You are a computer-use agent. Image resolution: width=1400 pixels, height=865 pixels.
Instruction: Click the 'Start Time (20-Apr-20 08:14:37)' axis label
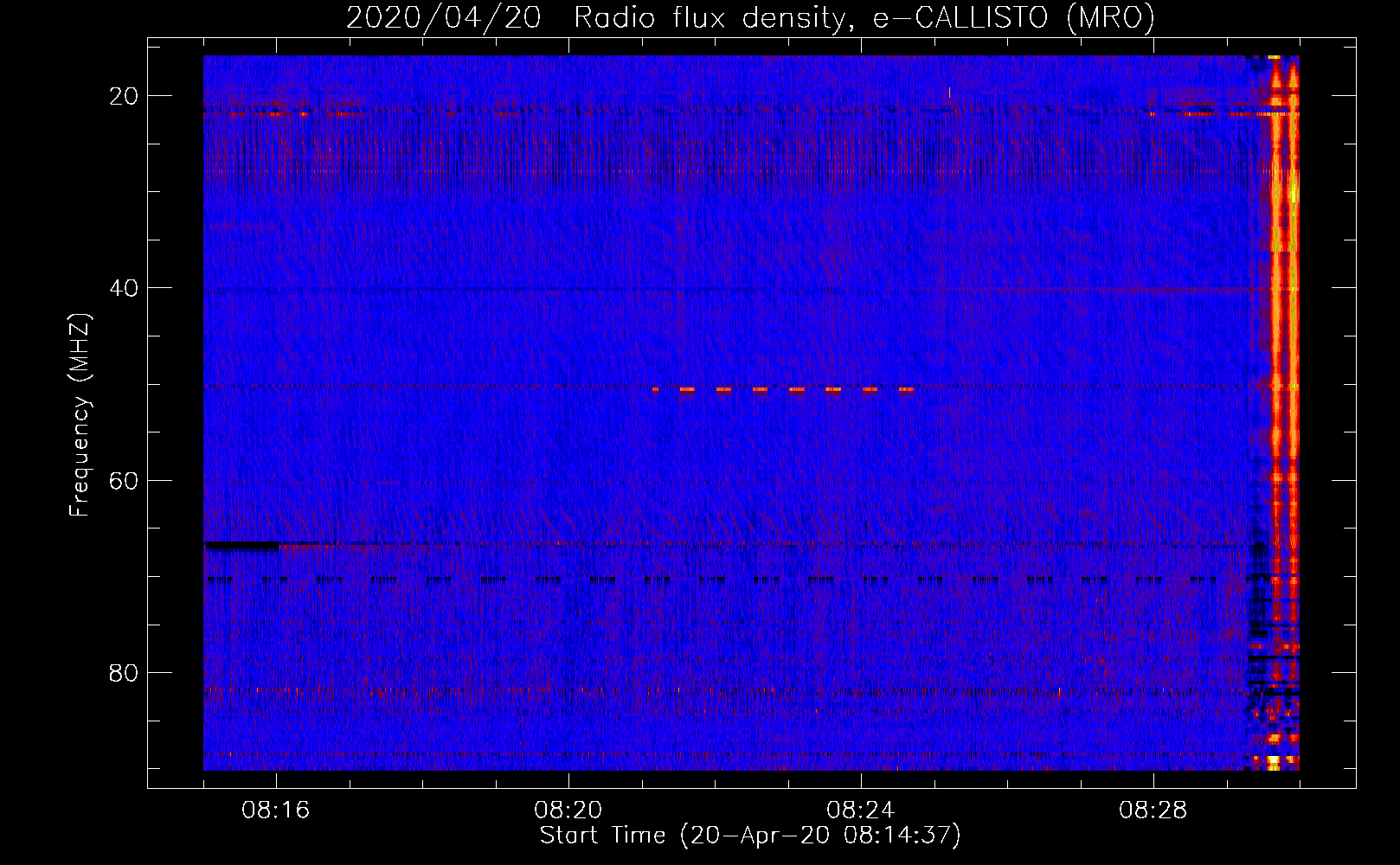click(x=750, y=836)
